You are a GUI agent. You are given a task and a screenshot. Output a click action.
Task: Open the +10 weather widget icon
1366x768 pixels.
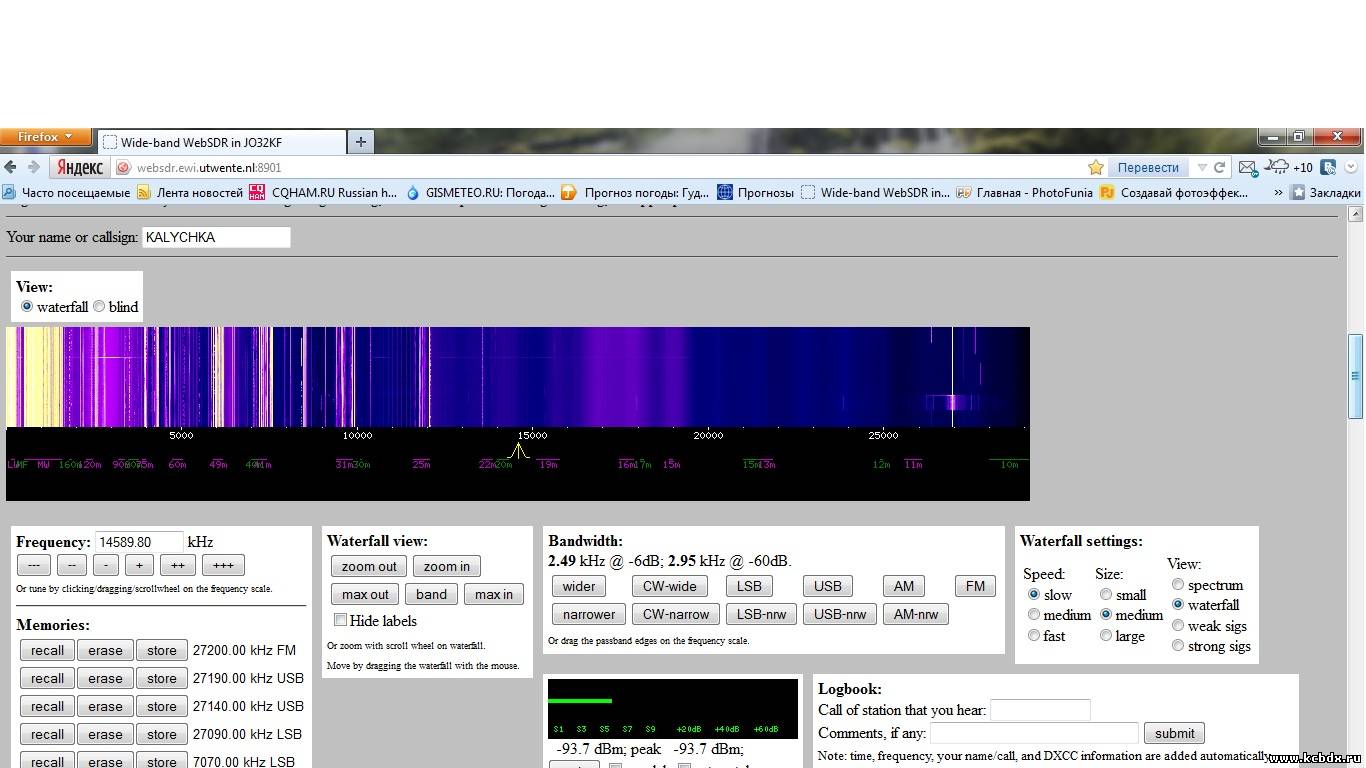click(1289, 167)
